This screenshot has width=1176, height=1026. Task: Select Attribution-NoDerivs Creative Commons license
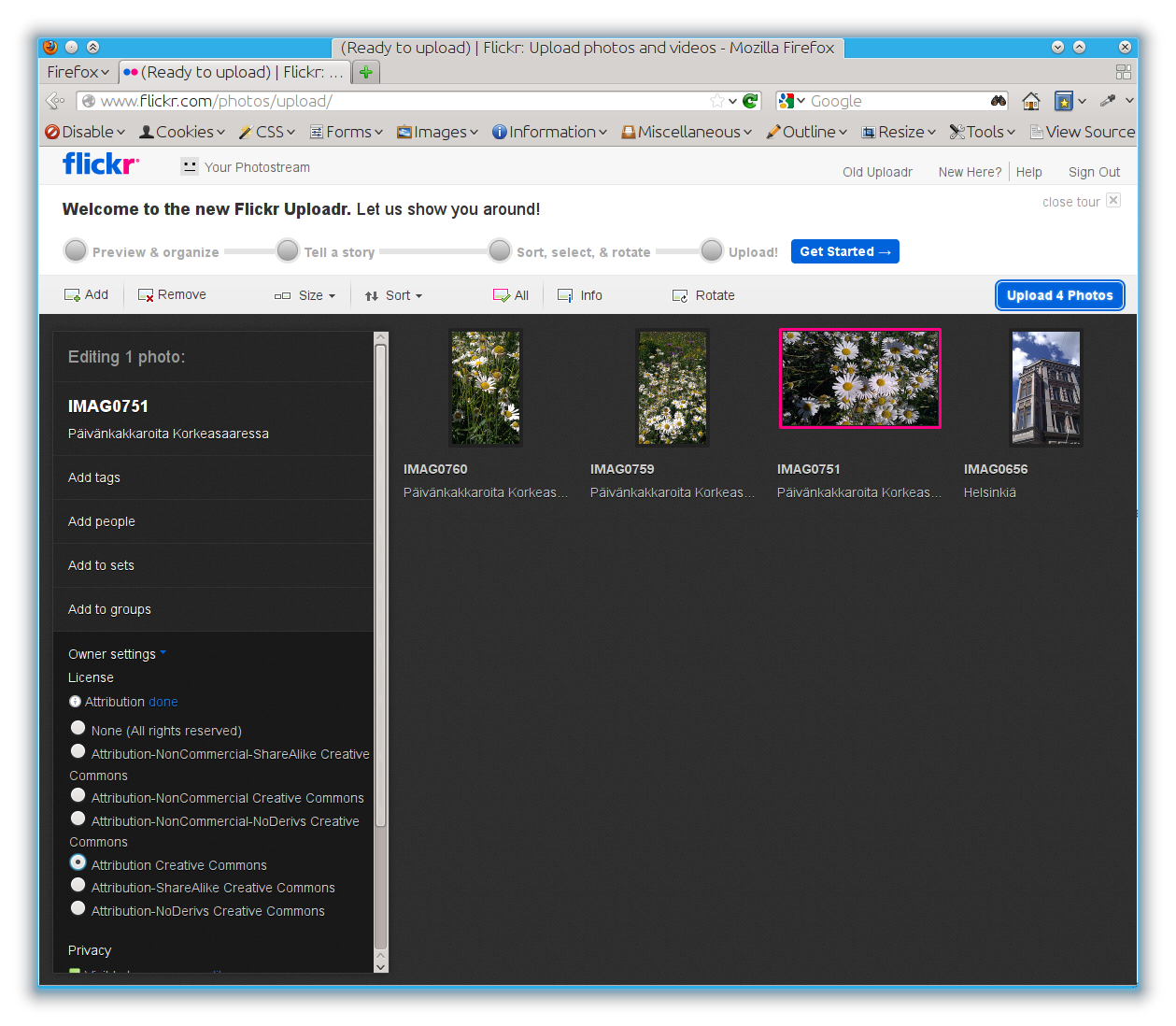[x=78, y=908]
